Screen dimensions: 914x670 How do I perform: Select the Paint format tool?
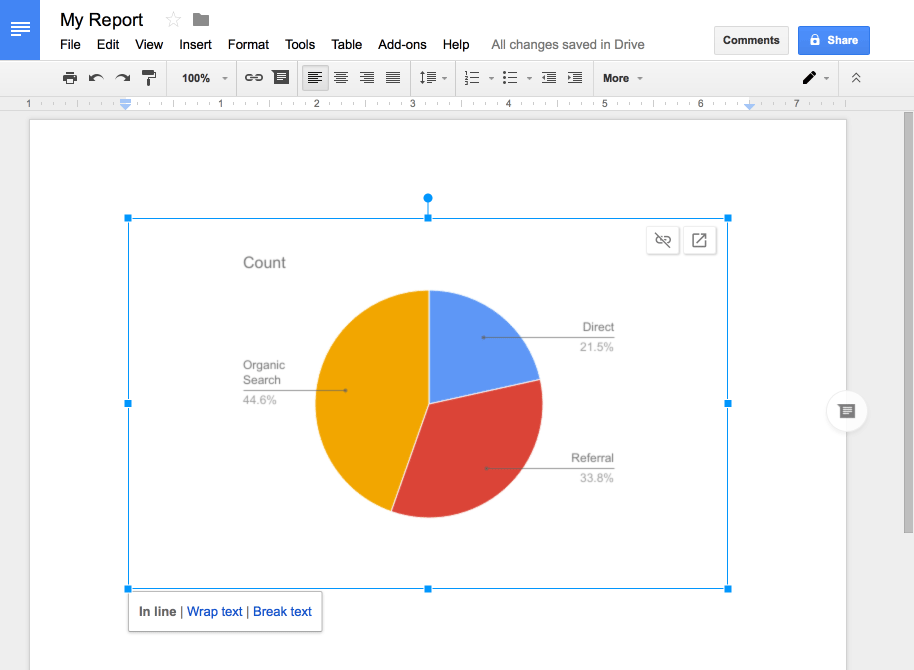tap(149, 78)
